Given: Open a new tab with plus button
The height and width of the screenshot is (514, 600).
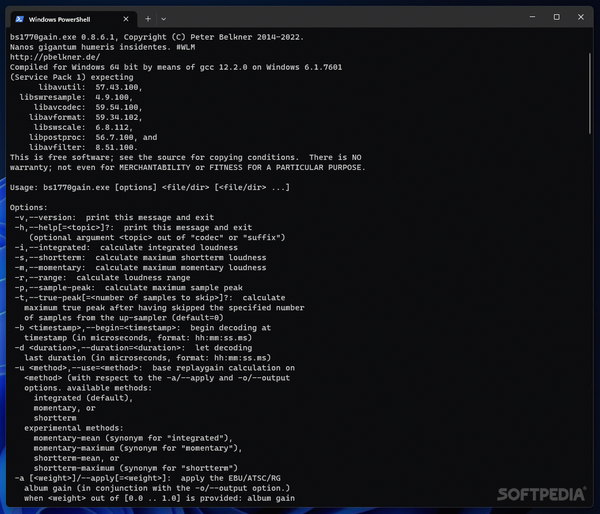Looking at the screenshot, I should [x=148, y=18].
